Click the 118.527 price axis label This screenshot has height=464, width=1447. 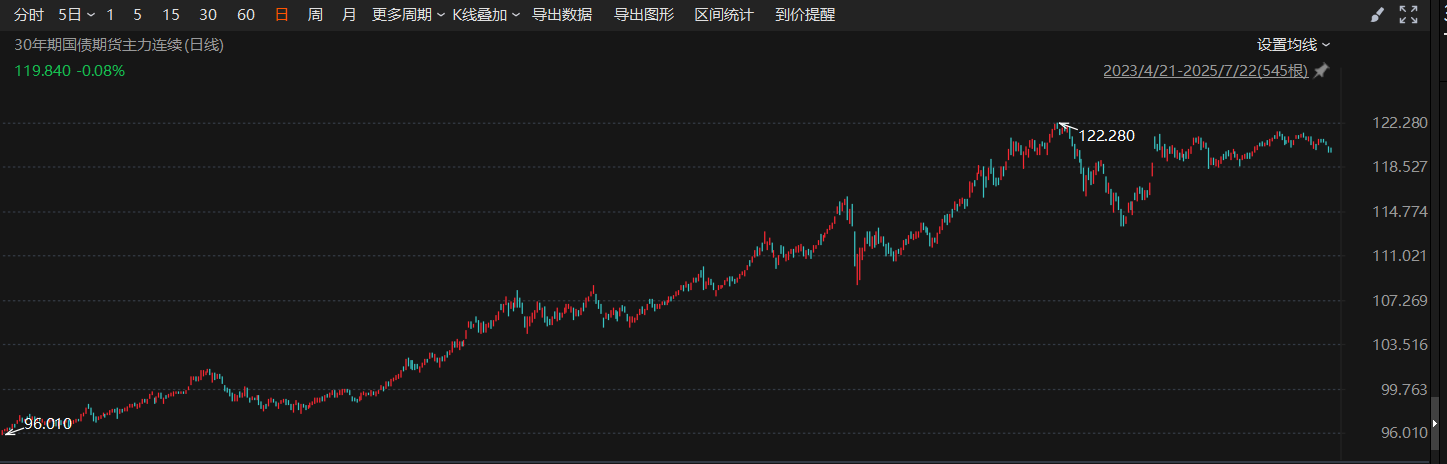click(x=1400, y=167)
